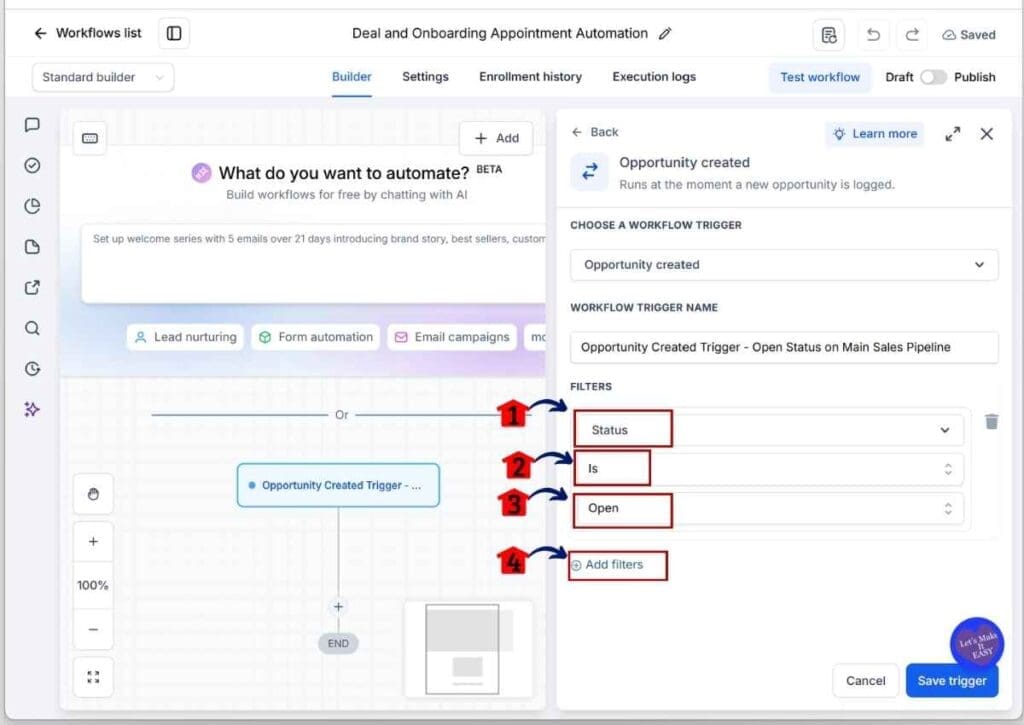Open the Is operator dropdown
This screenshot has height=725, width=1024.
click(x=769, y=469)
